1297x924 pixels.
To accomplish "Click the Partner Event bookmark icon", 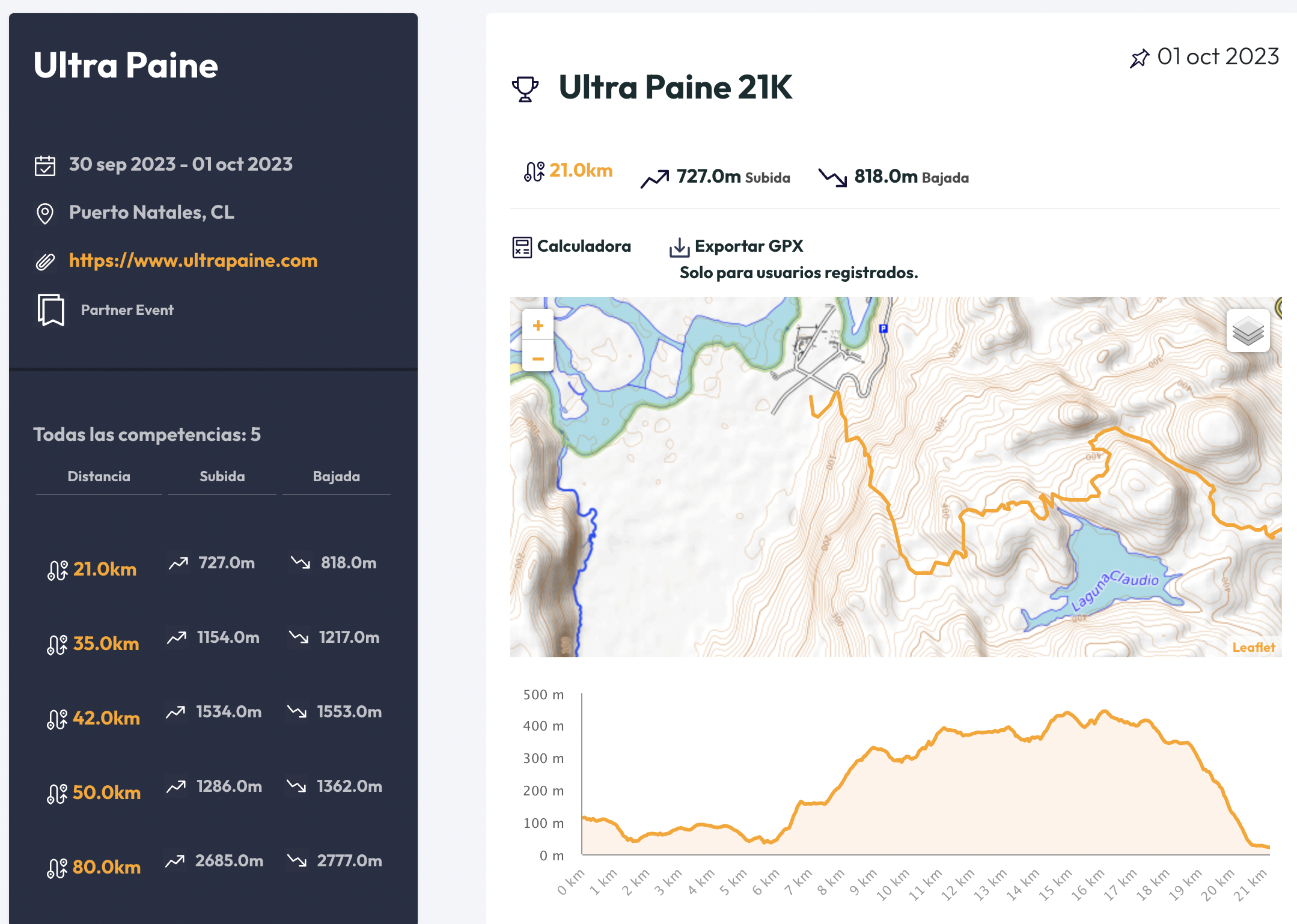I will [x=51, y=309].
